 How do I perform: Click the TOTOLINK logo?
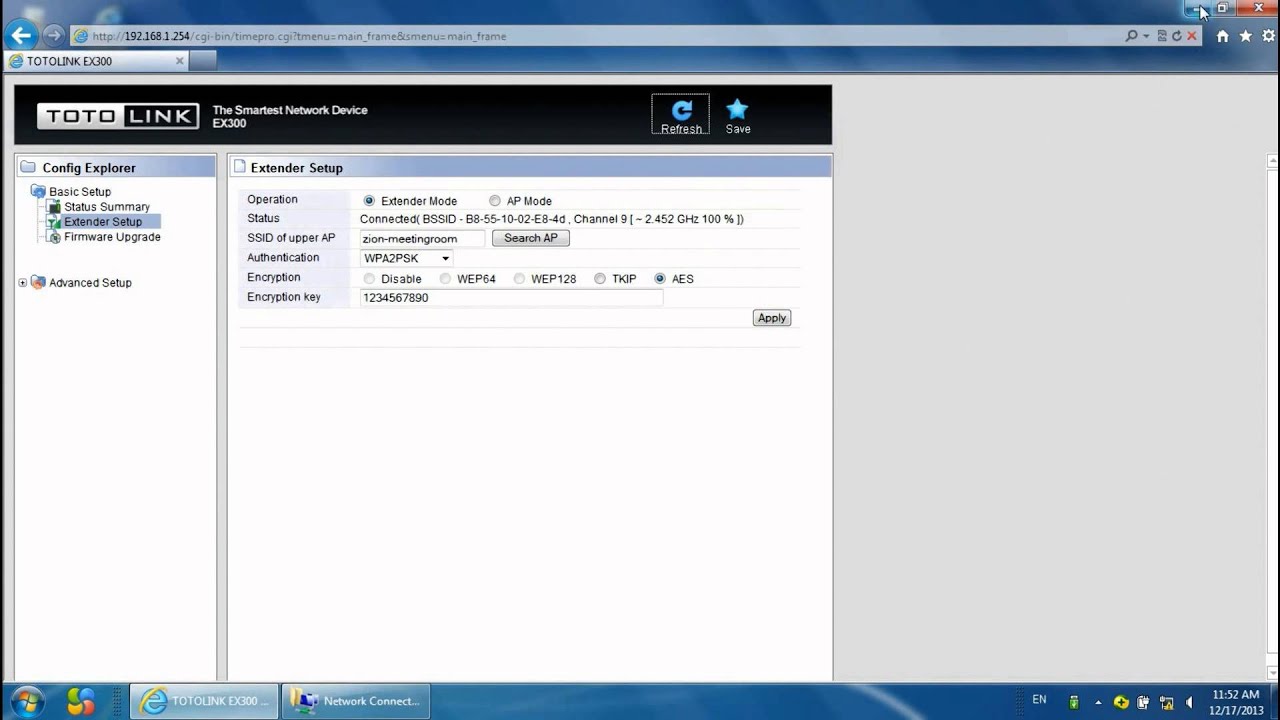coord(118,116)
